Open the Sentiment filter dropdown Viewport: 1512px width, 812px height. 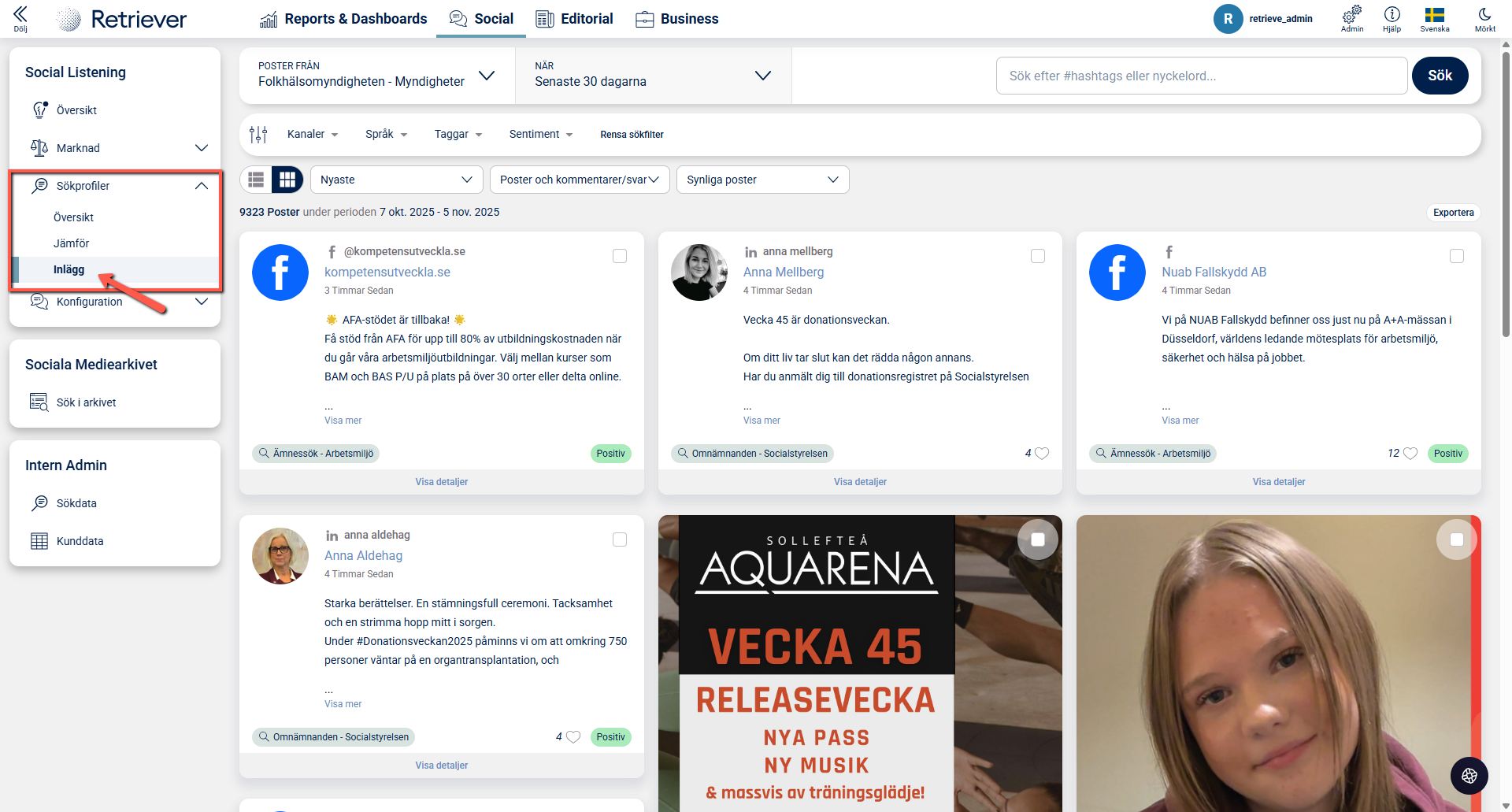[541, 135]
